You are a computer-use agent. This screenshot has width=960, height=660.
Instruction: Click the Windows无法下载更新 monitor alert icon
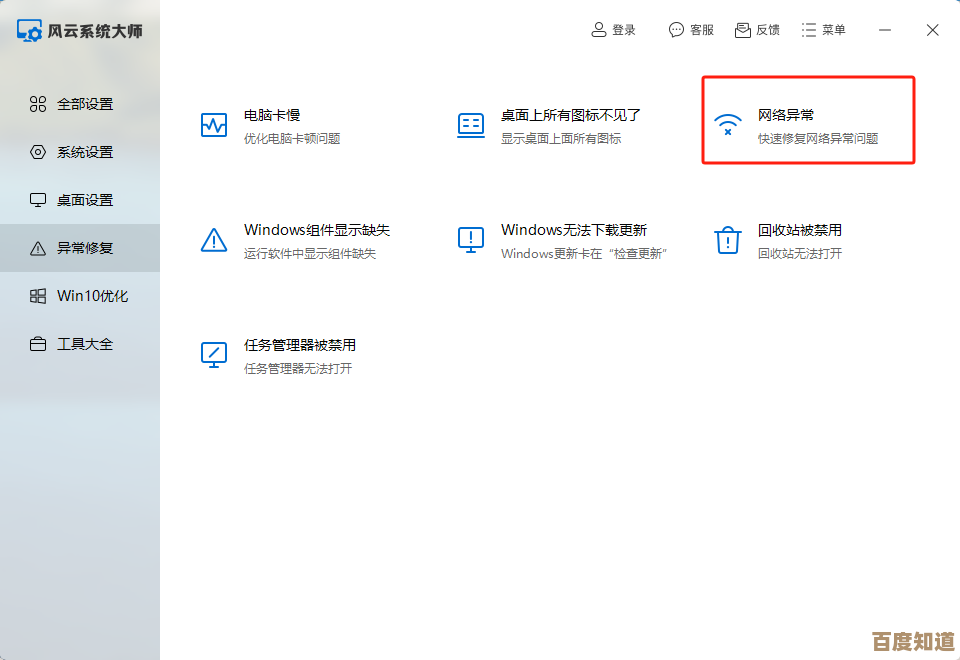point(471,240)
